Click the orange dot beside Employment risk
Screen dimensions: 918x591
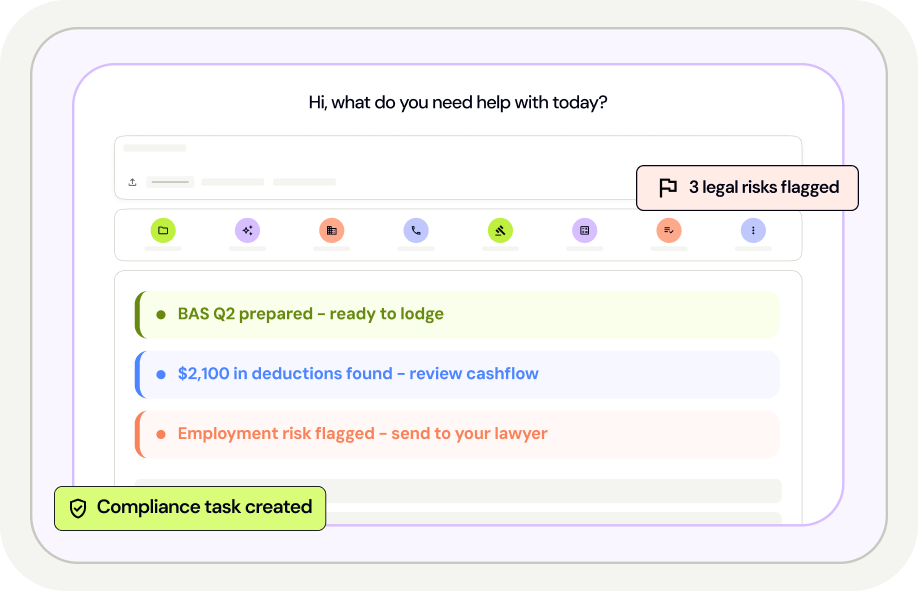[160, 434]
